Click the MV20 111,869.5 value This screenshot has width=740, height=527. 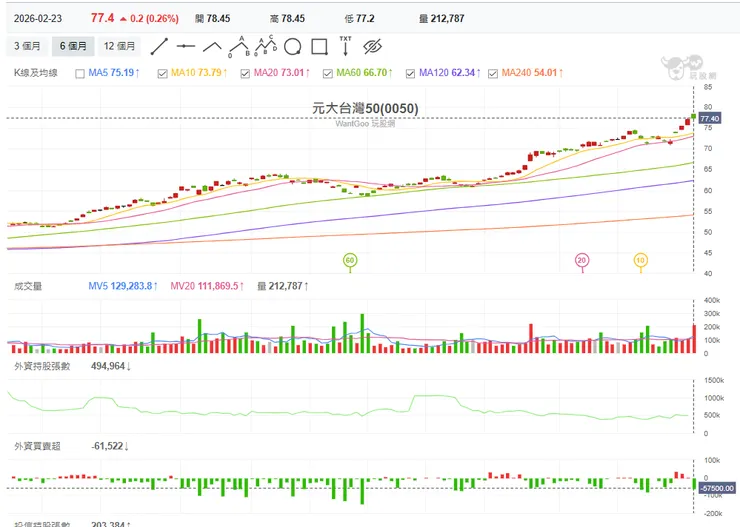[x=207, y=286]
